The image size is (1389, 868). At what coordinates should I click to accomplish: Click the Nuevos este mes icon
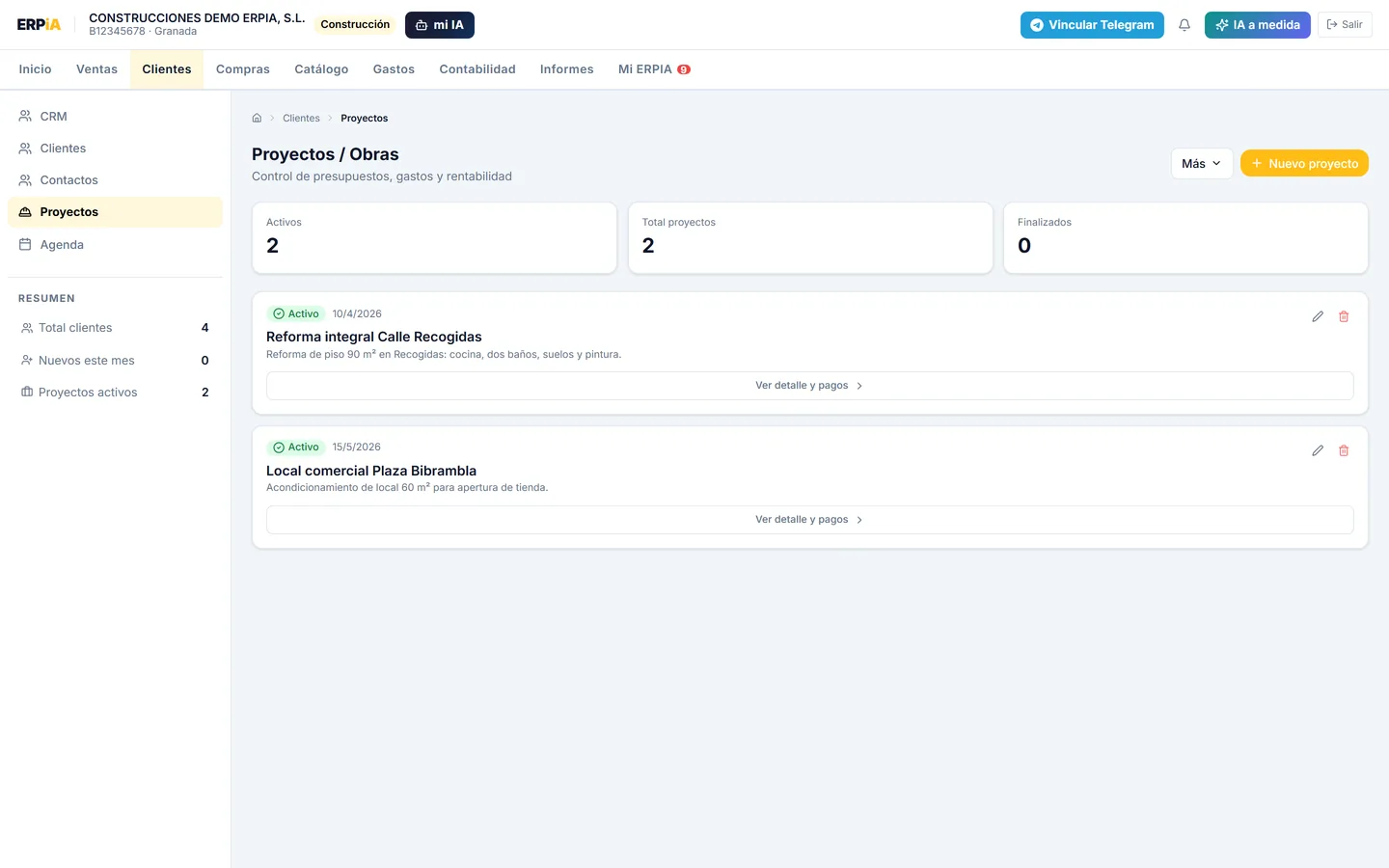coord(27,361)
